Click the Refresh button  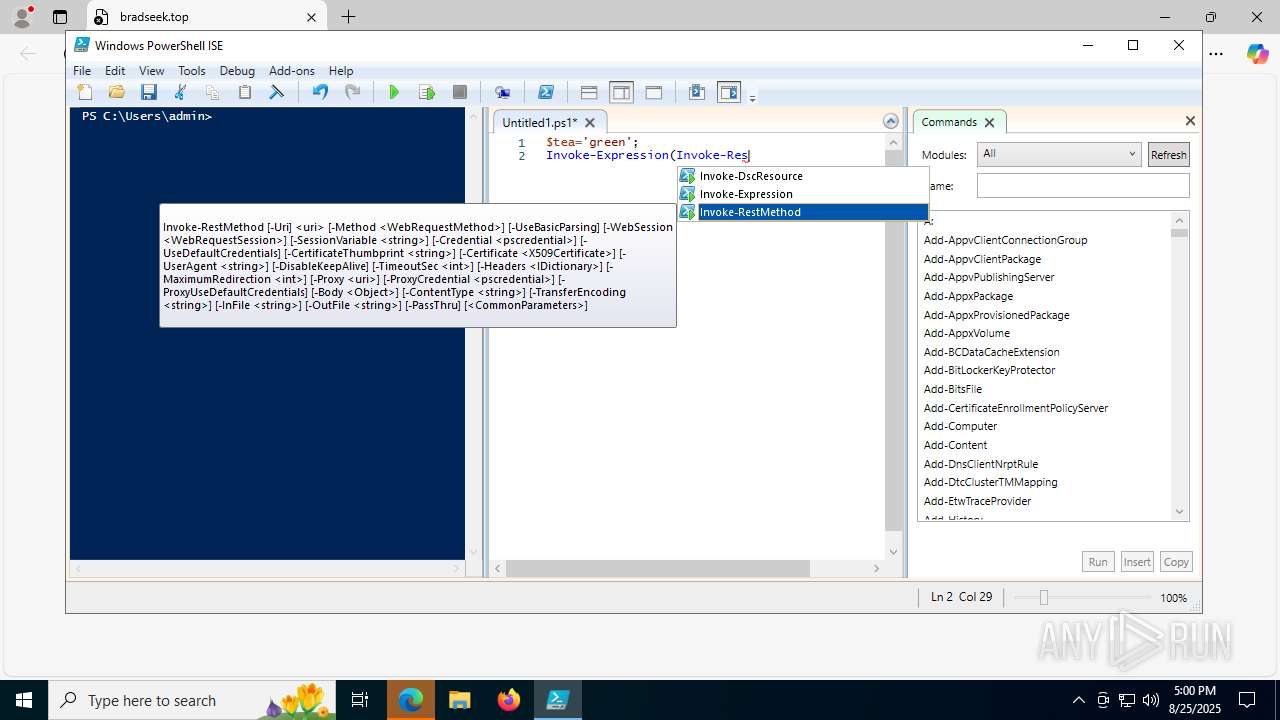[1168, 154]
